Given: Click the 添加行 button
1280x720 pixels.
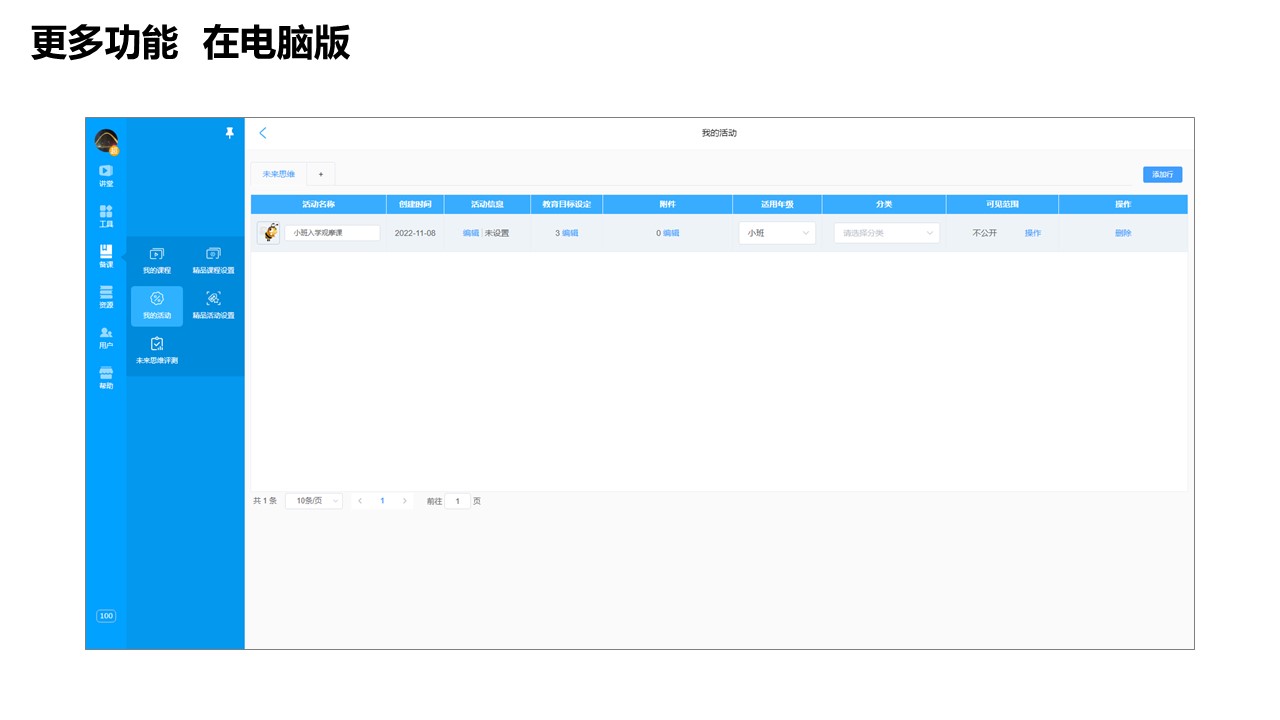Looking at the screenshot, I should [x=1162, y=174].
